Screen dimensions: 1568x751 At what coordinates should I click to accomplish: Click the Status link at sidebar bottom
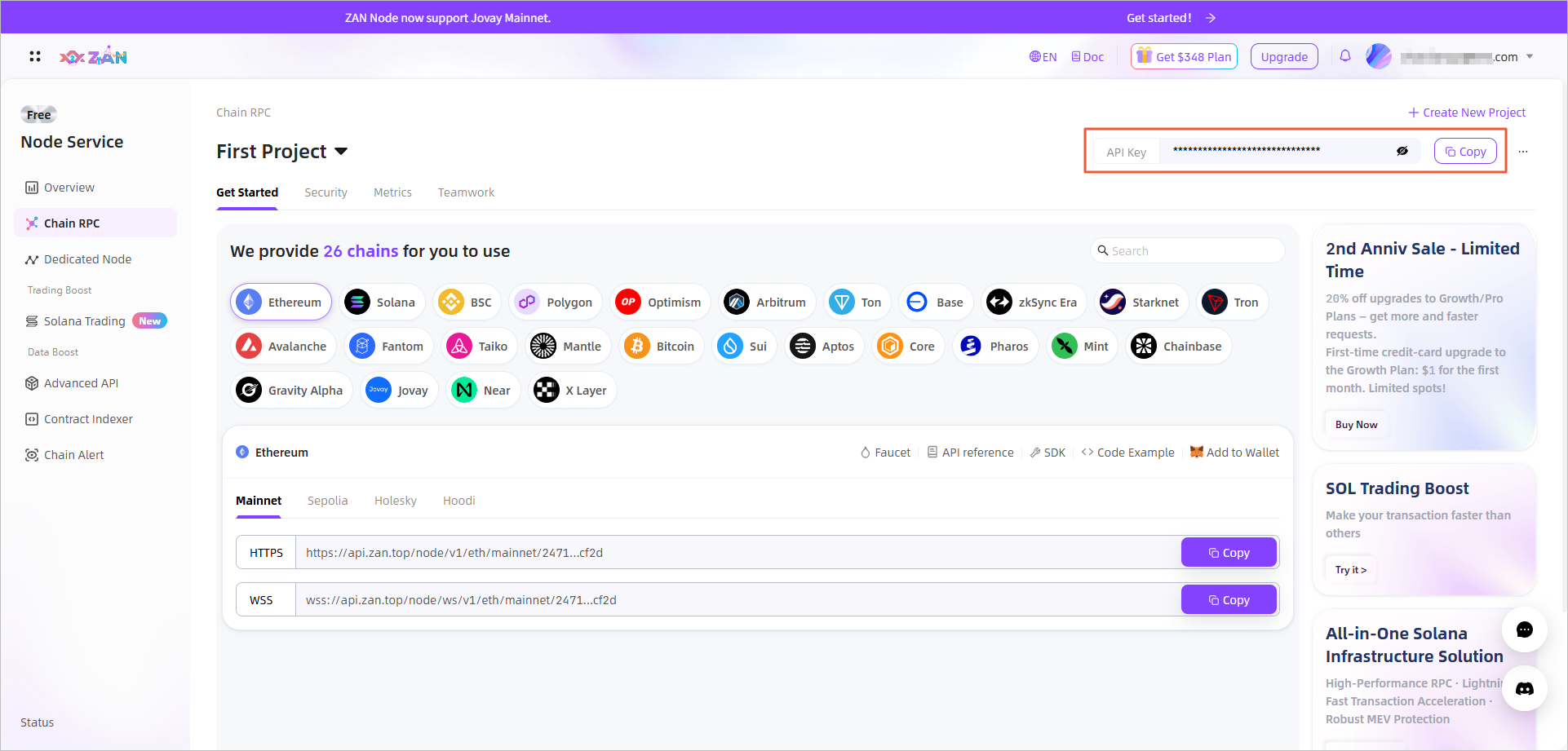(x=37, y=722)
